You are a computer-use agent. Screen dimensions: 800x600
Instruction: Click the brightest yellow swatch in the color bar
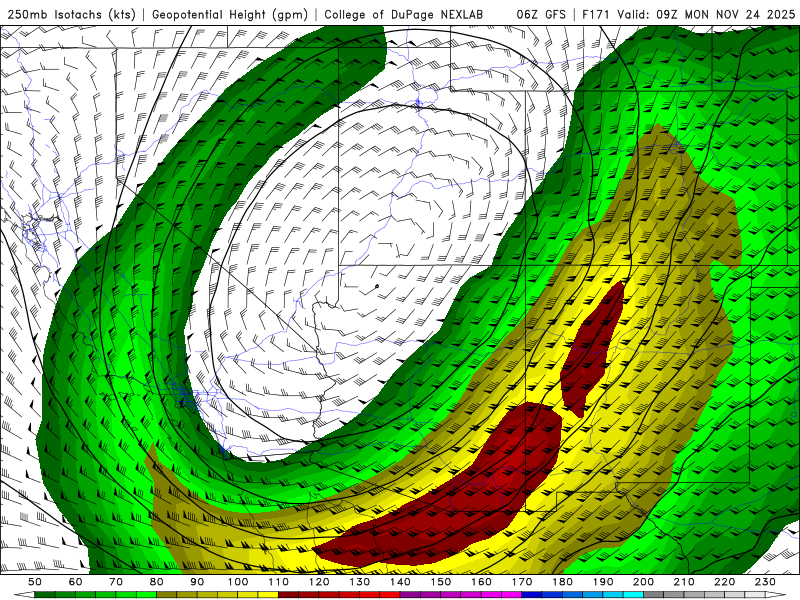click(x=268, y=595)
